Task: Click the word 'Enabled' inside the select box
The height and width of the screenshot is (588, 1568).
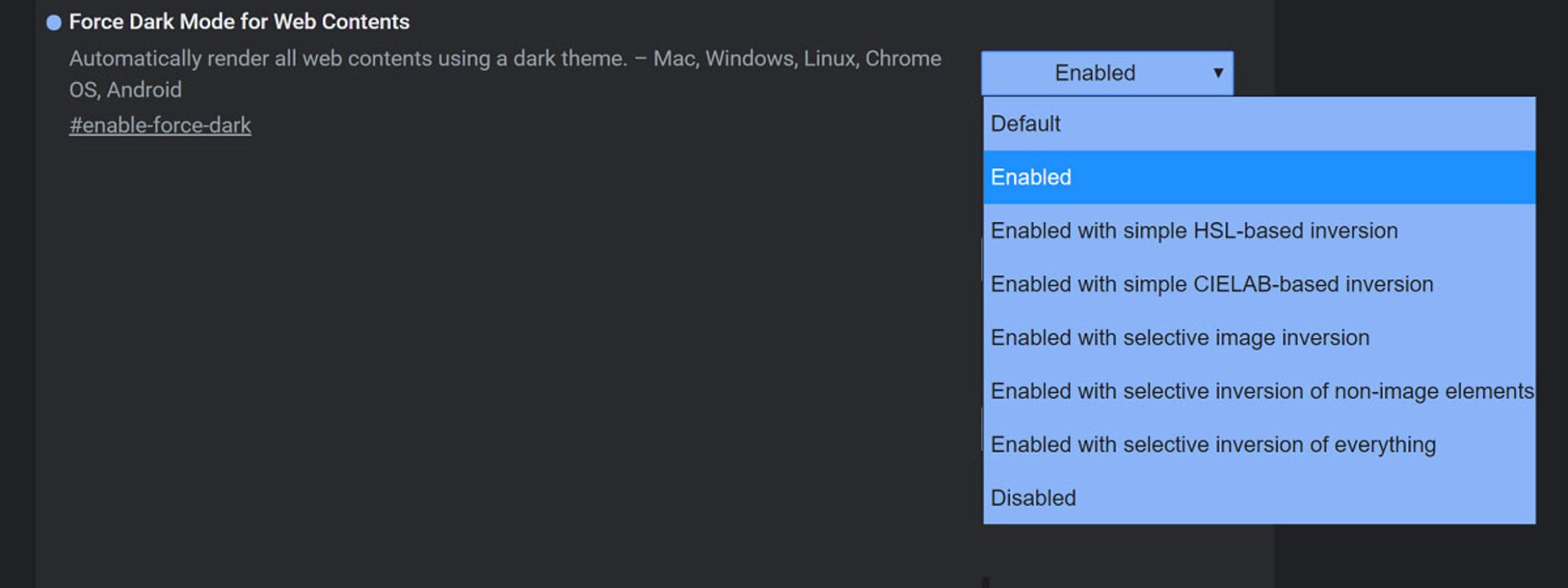Action: pos(1095,73)
